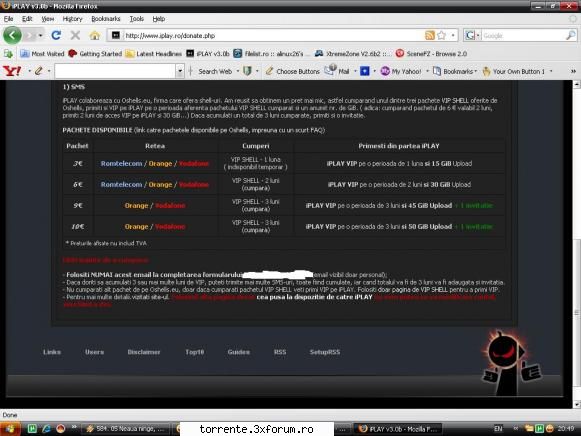Viewport: 581px width, 436px height.
Task: Open the RSS footer link
Action: tap(280, 352)
